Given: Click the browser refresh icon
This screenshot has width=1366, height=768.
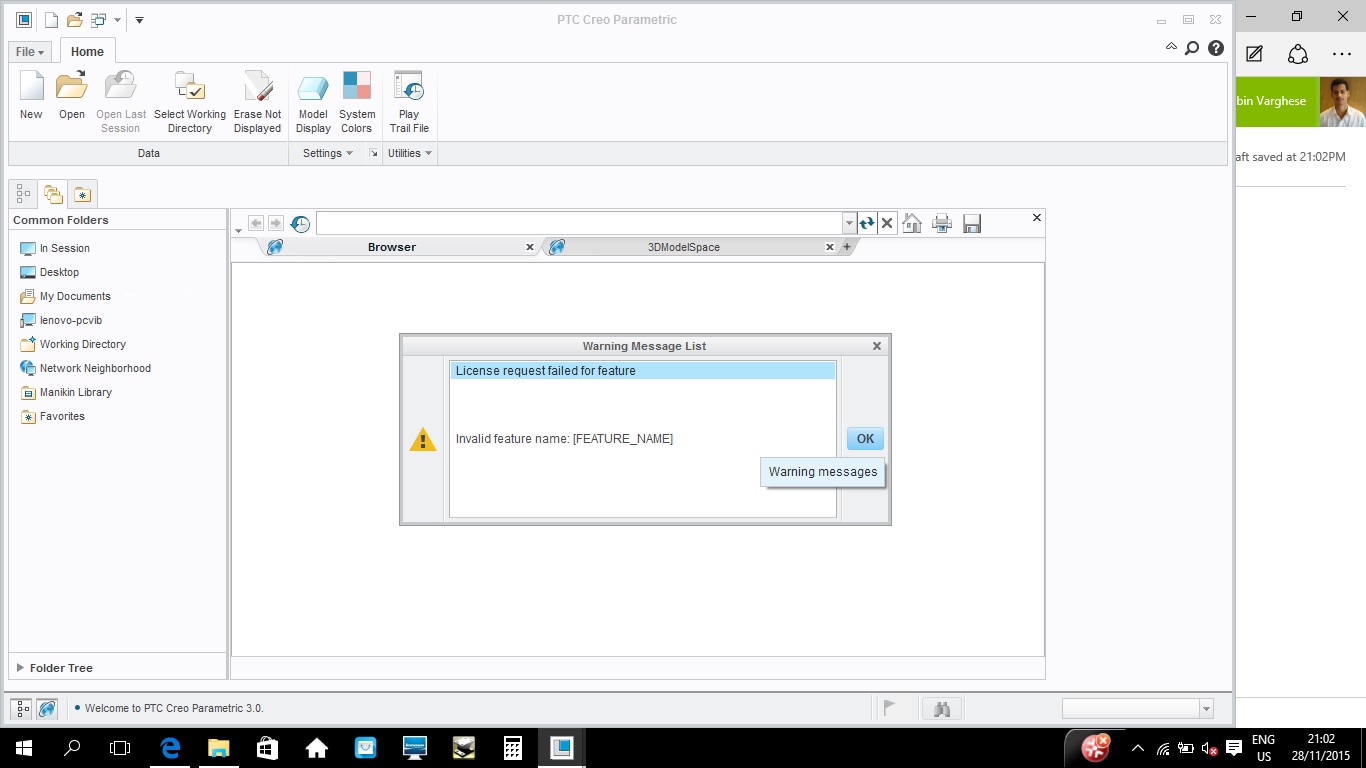Looking at the screenshot, I should [x=867, y=224].
